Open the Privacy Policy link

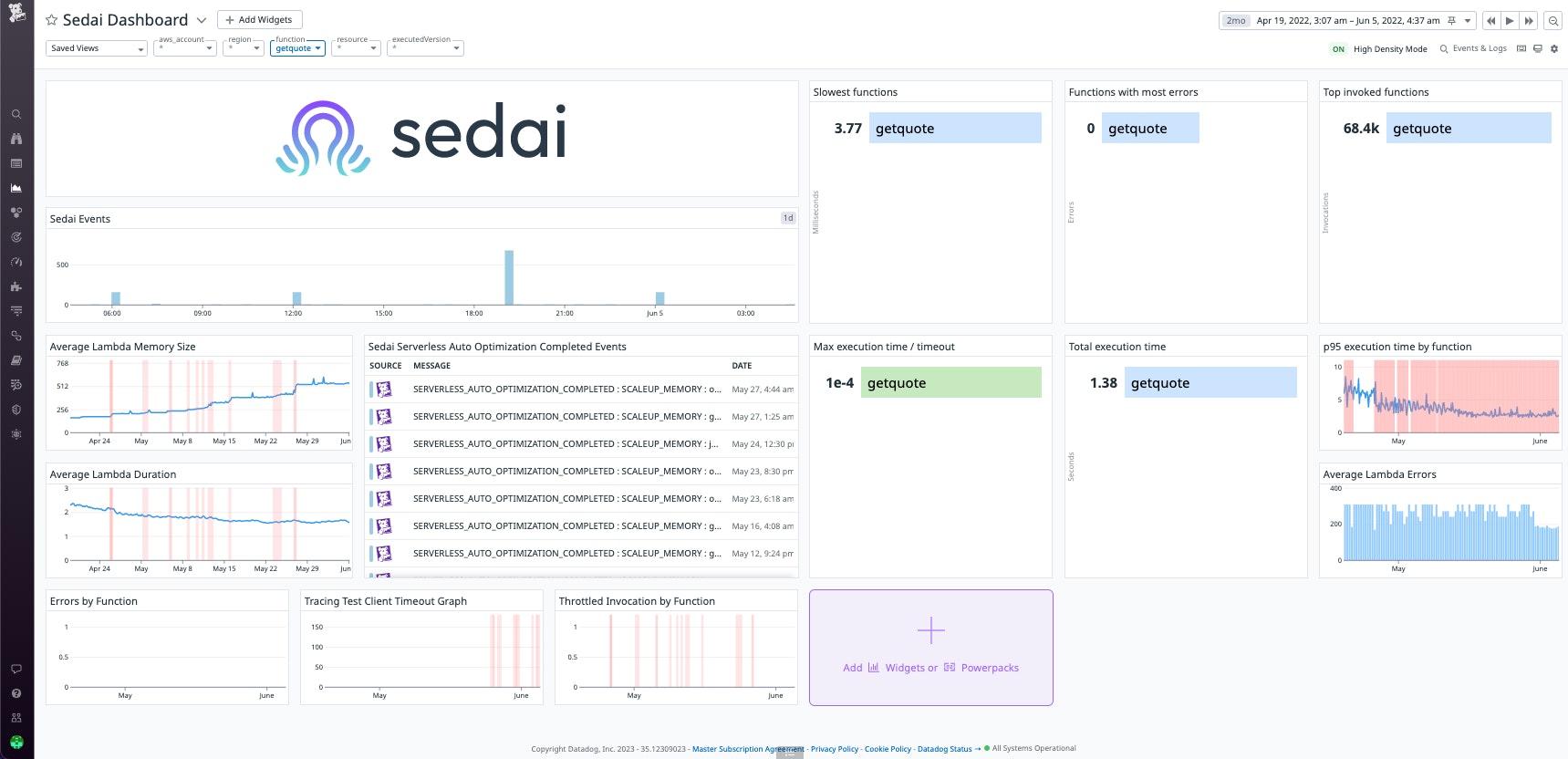[834, 749]
